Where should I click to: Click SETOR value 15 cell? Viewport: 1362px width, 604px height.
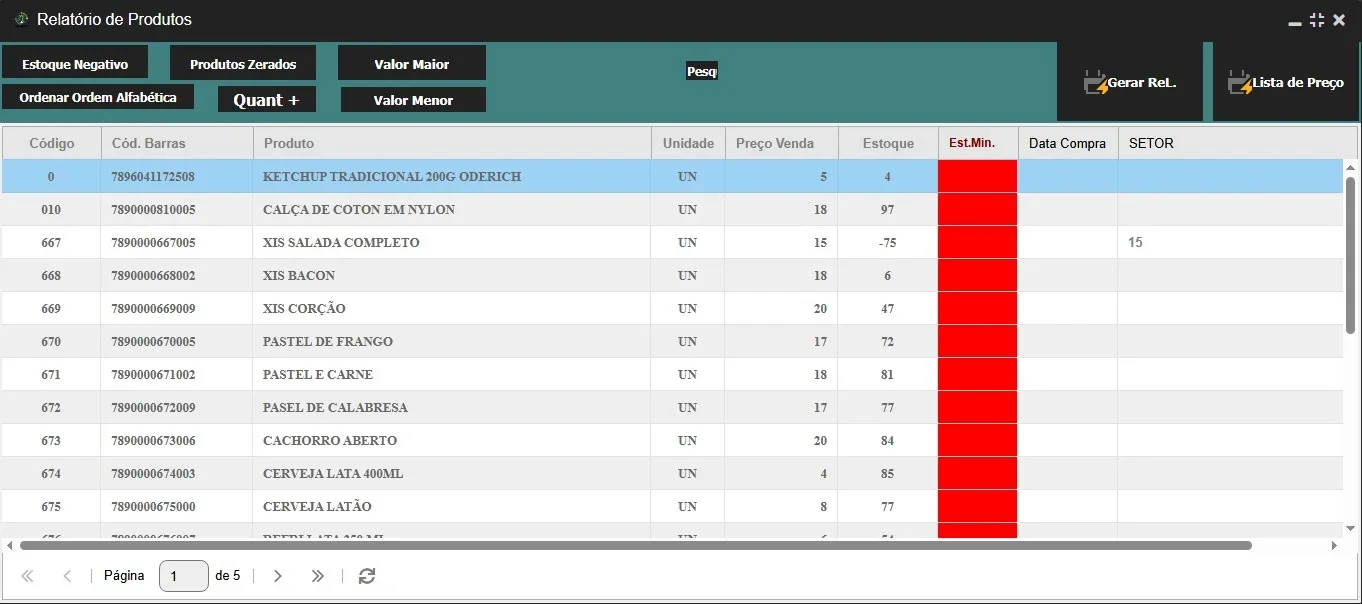pos(1230,242)
